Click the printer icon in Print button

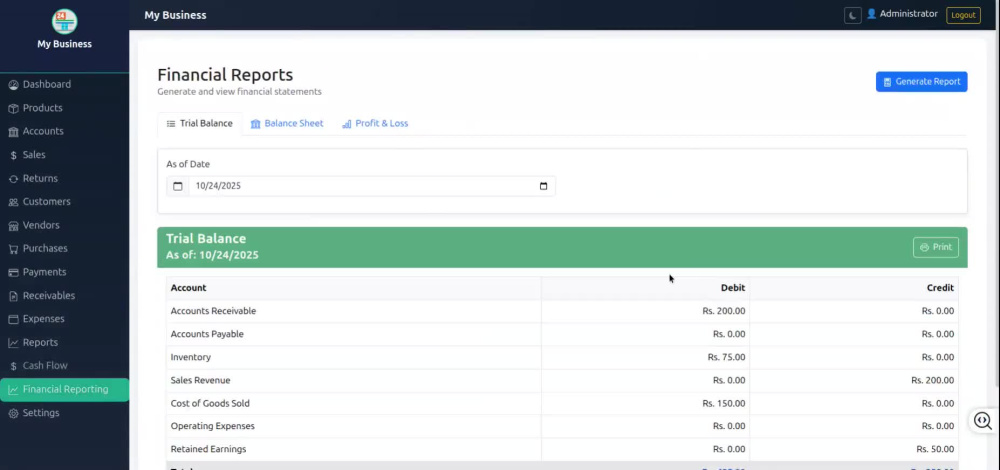tap(924, 247)
